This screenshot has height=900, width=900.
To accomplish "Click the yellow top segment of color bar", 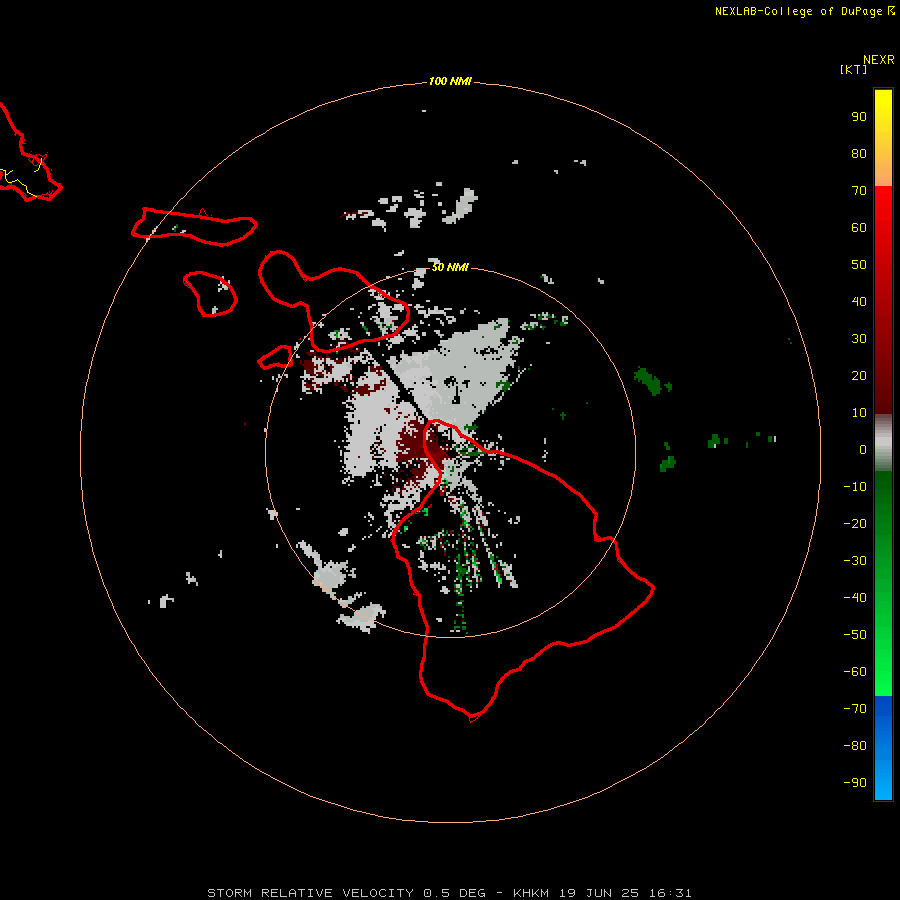I will tap(883, 138).
